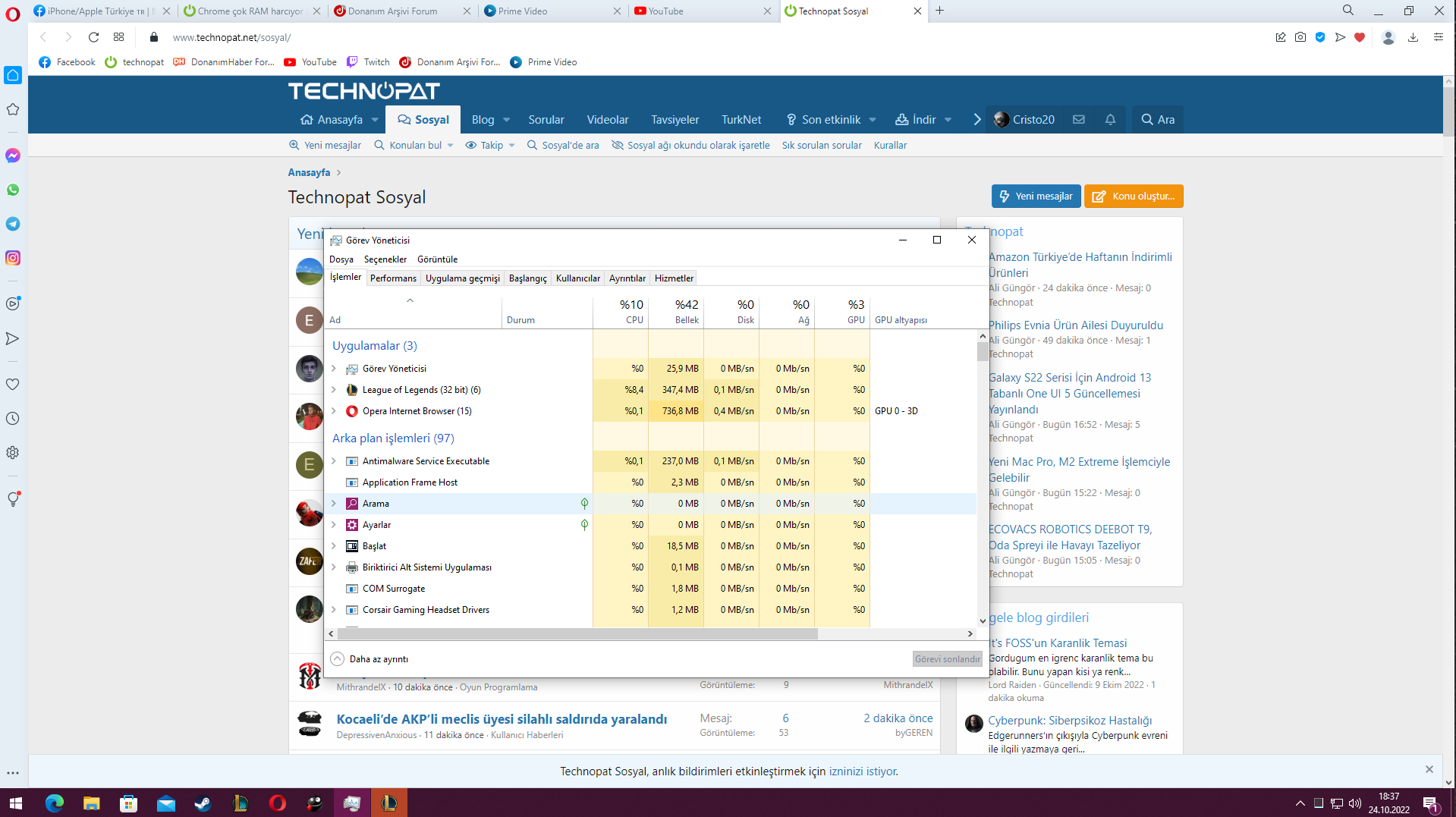Open the Tavsiyeler navigation link

pyautogui.click(x=675, y=120)
